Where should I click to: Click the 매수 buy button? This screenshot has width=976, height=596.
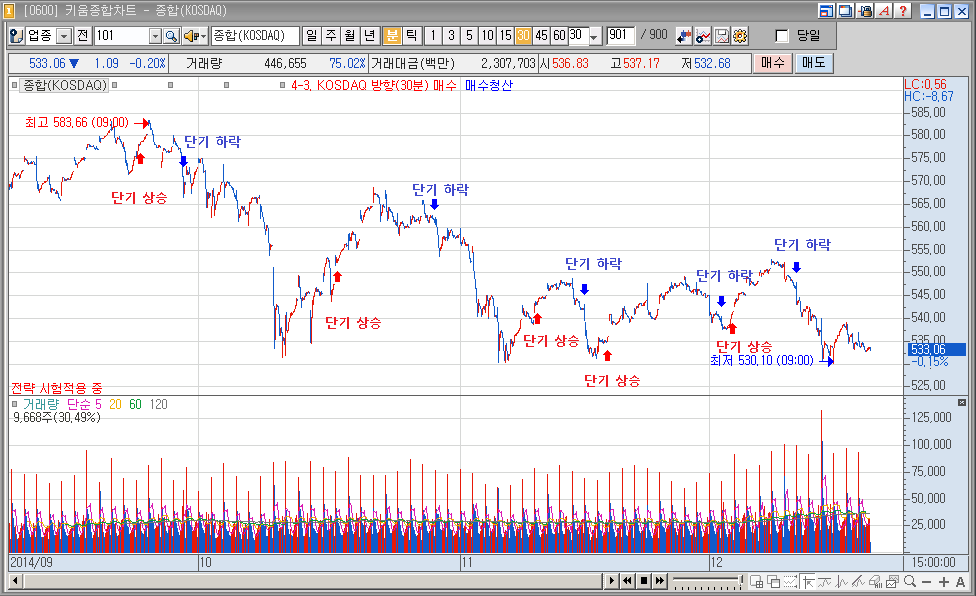tap(772, 63)
